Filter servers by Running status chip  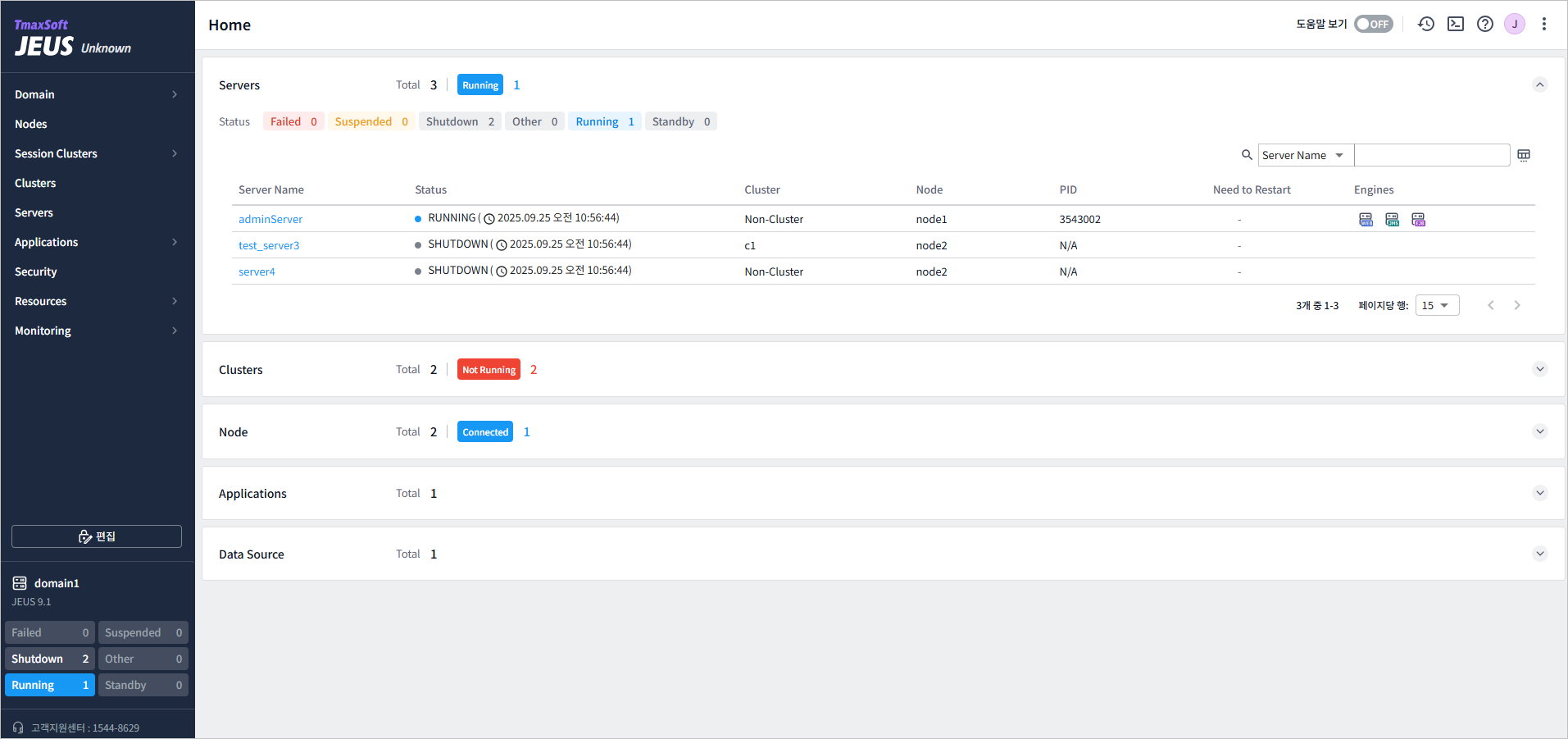[605, 121]
